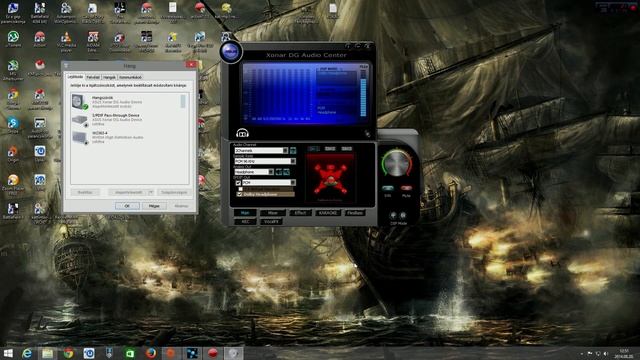
Task: Open the Windows Start button
Action: [x=8, y=353]
